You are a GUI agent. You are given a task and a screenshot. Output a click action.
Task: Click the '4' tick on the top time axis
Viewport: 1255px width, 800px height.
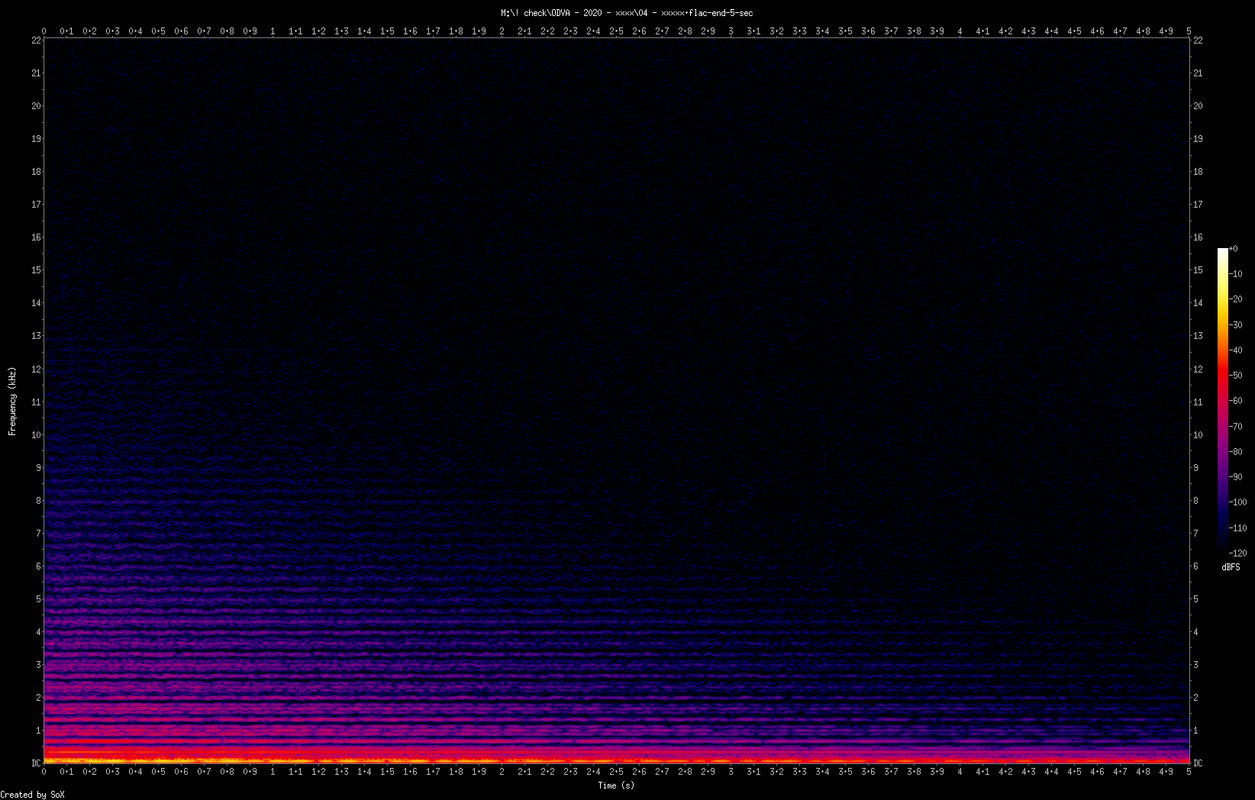tap(960, 31)
